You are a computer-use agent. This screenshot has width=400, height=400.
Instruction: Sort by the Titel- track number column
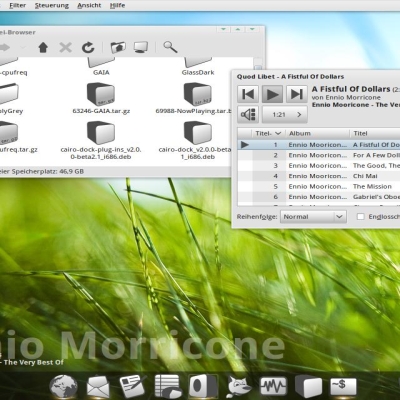pyautogui.click(x=268, y=133)
